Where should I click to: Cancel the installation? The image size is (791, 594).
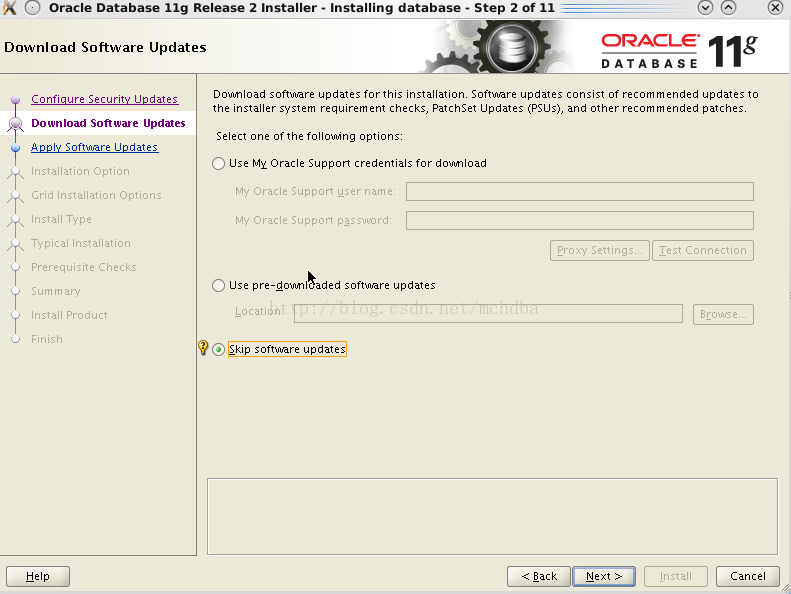coord(748,576)
